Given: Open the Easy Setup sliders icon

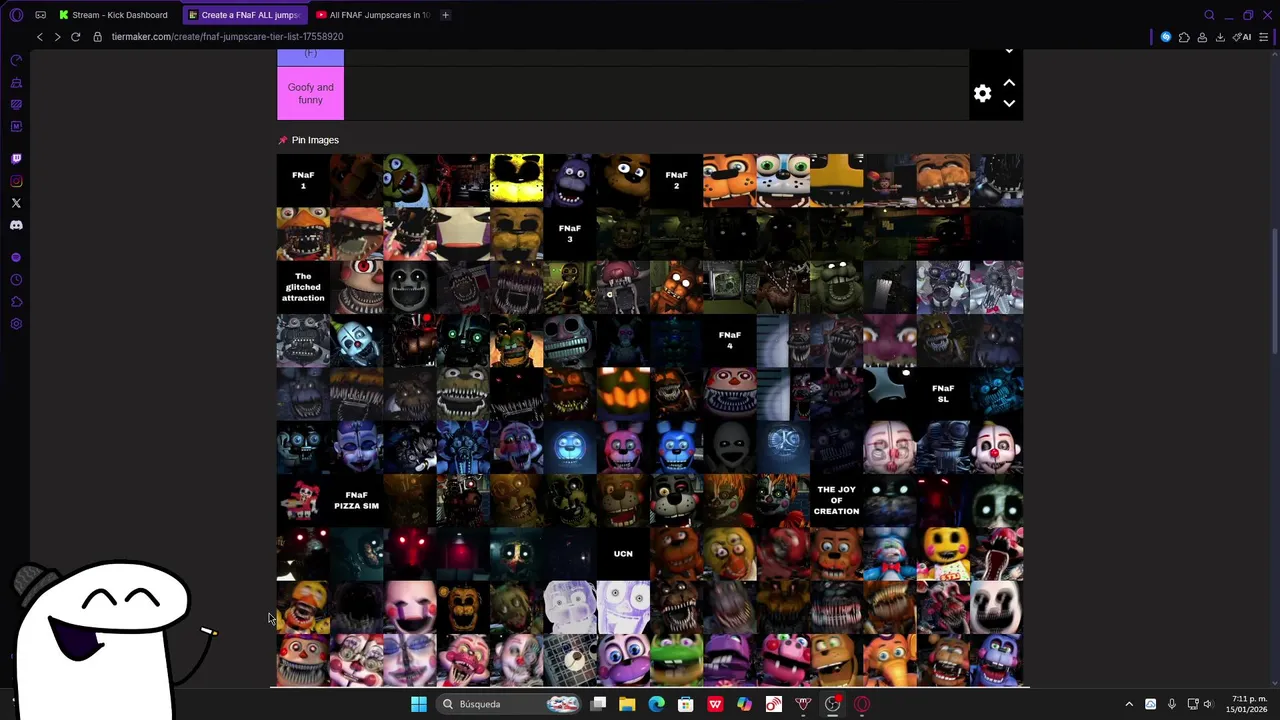Looking at the screenshot, I should click(1264, 37).
